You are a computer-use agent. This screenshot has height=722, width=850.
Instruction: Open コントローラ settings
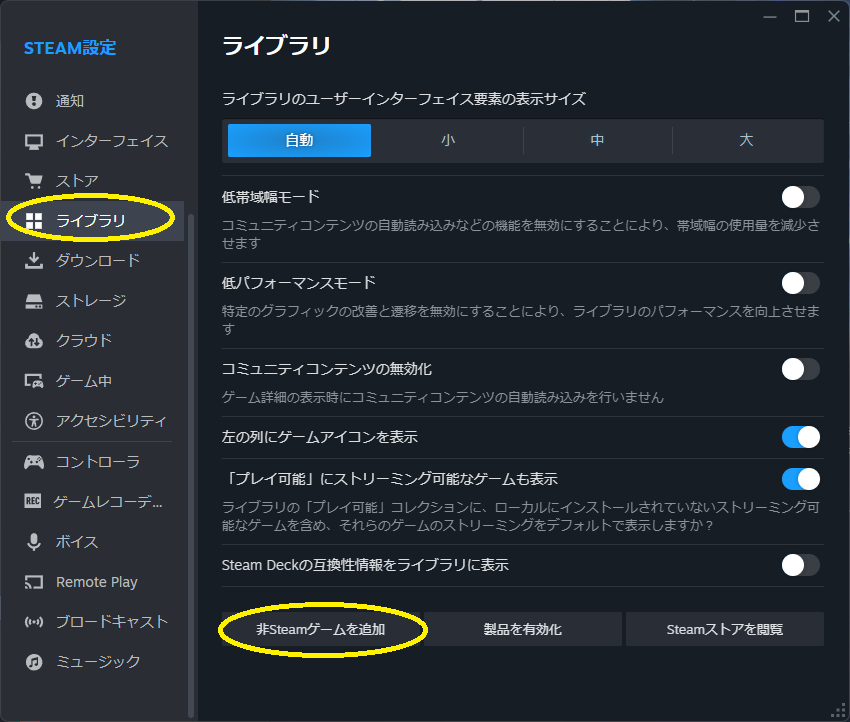(x=92, y=462)
